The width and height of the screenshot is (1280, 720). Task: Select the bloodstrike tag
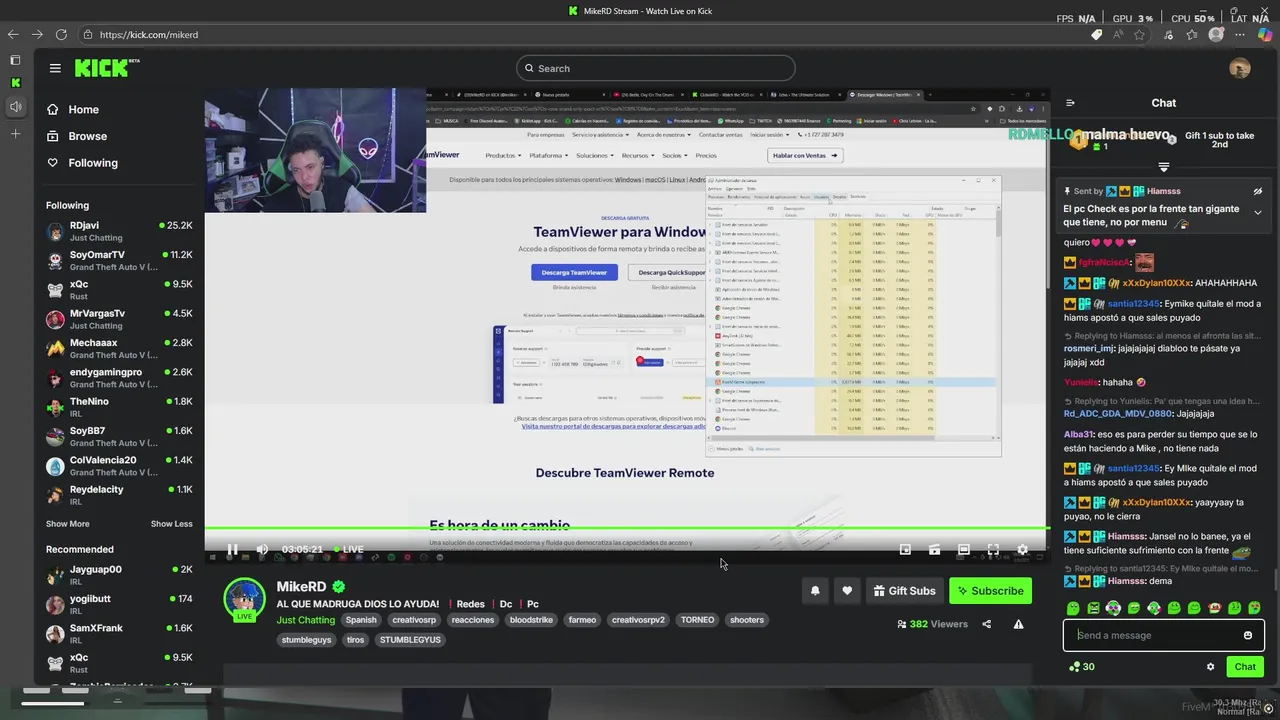pos(531,620)
